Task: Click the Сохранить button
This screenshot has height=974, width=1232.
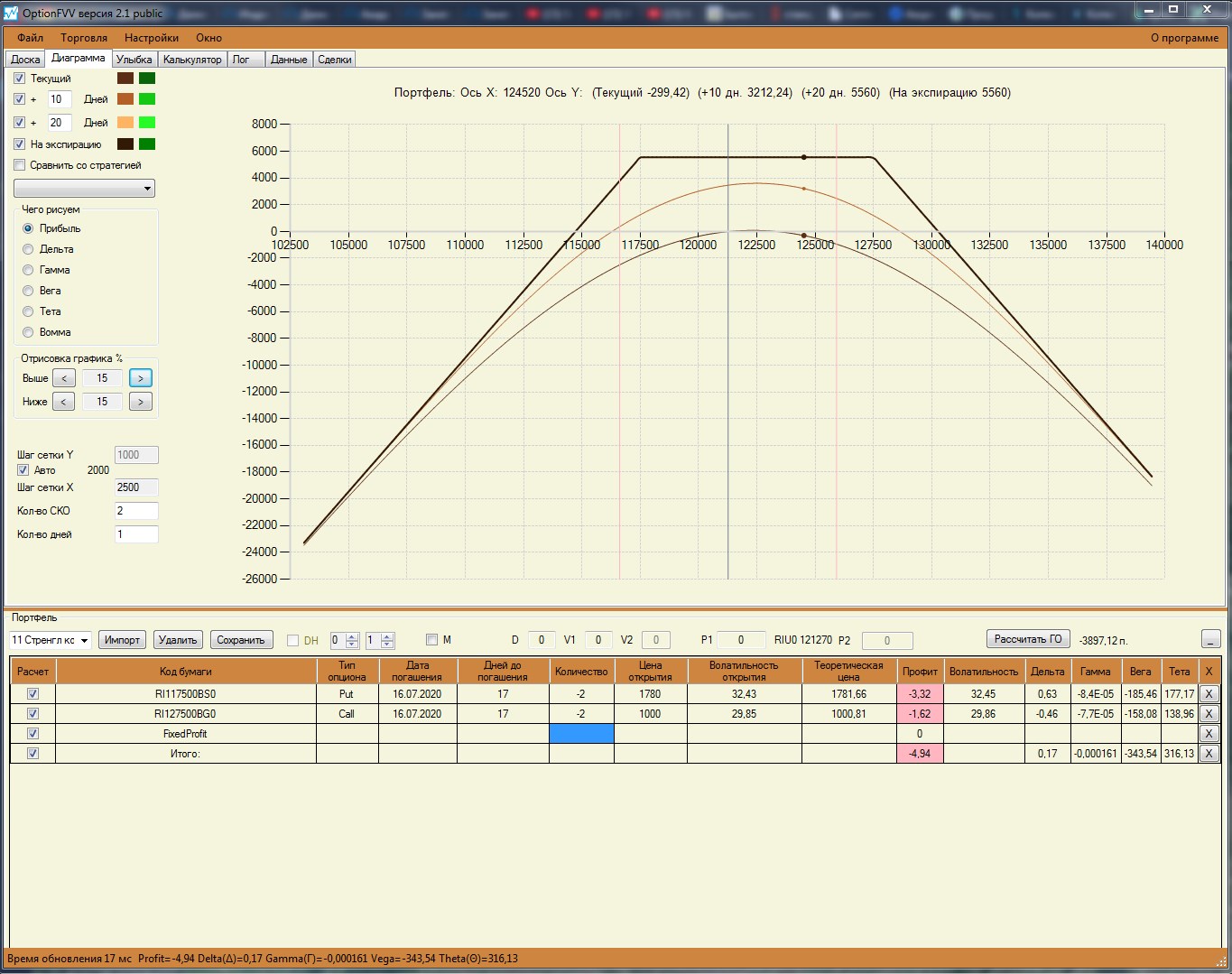Action: (x=241, y=640)
